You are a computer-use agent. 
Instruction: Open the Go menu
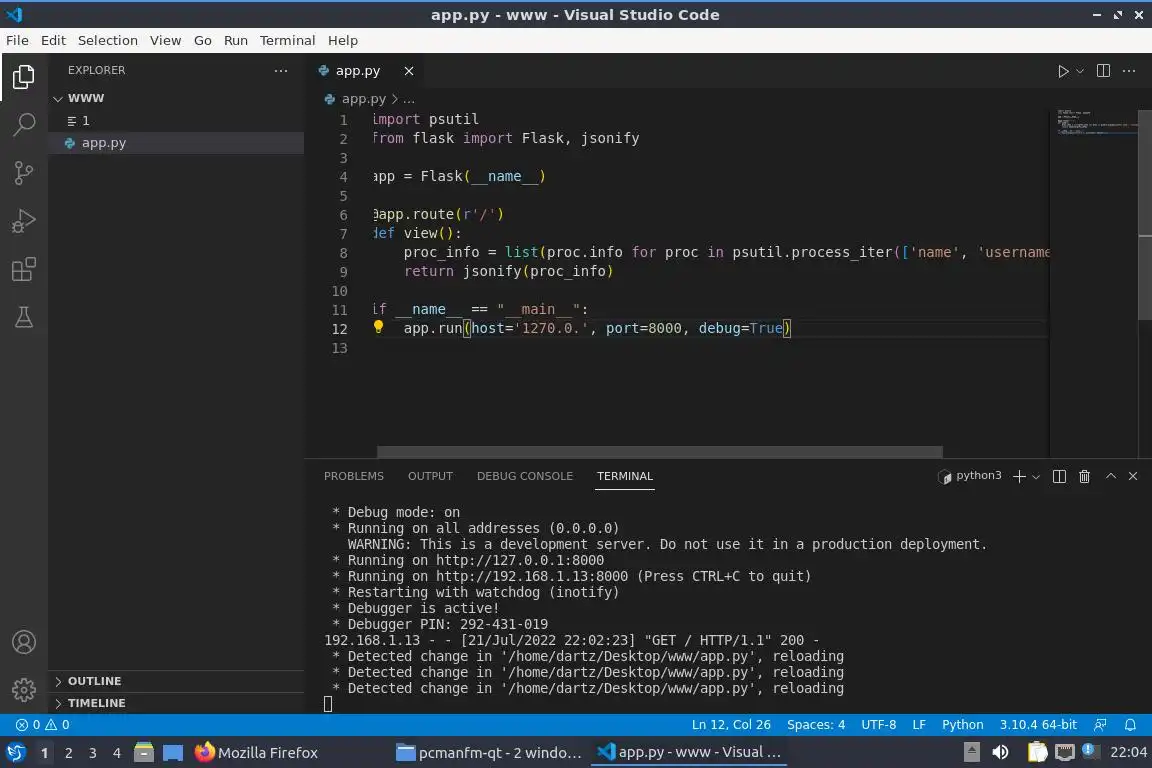coord(203,40)
